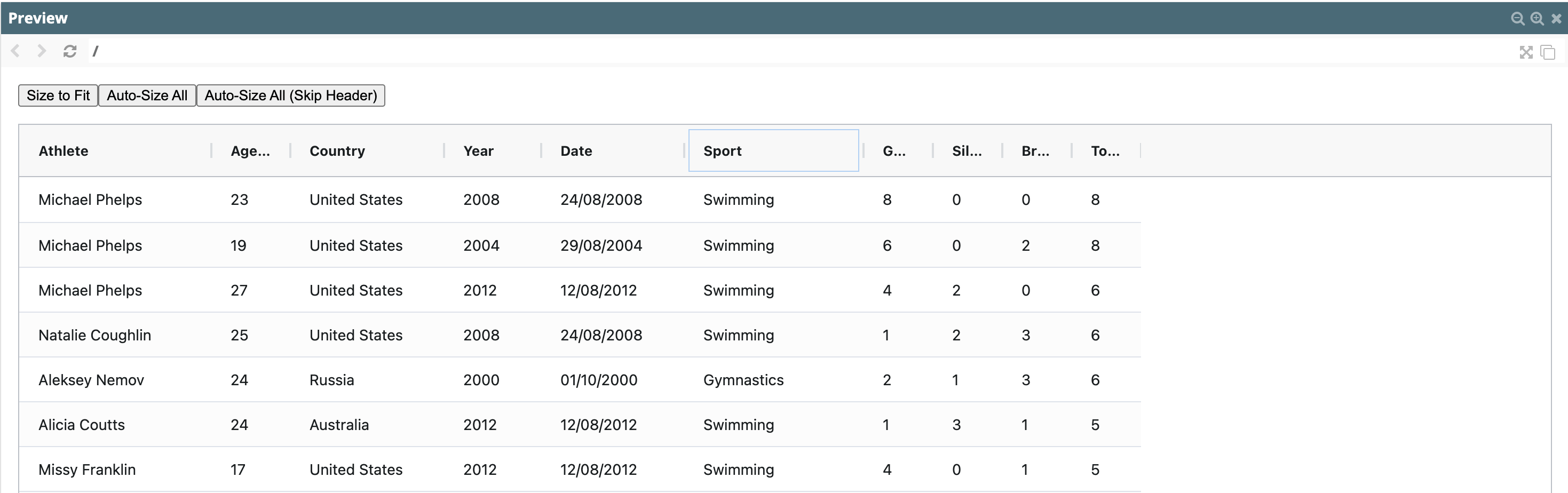Click the Gymnastics cell

(x=743, y=380)
